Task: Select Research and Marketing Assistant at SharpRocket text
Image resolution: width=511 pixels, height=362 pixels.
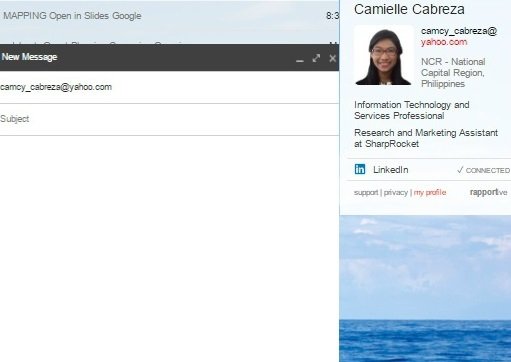Action: tap(426, 138)
